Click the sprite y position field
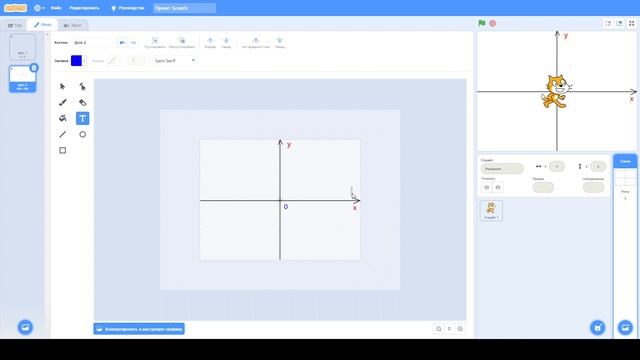Image resolution: width=640 pixels, height=360 pixels. click(x=598, y=166)
